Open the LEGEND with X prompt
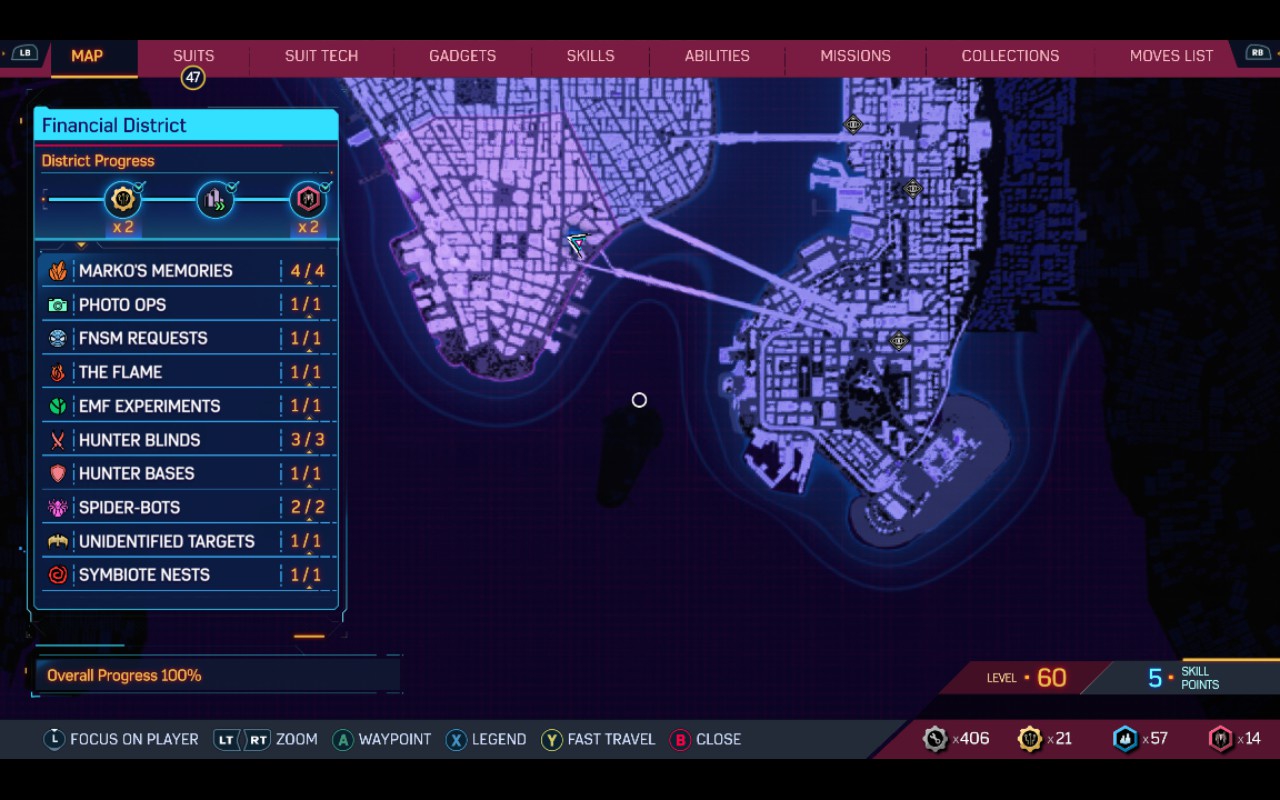This screenshot has height=800, width=1280. (486, 739)
